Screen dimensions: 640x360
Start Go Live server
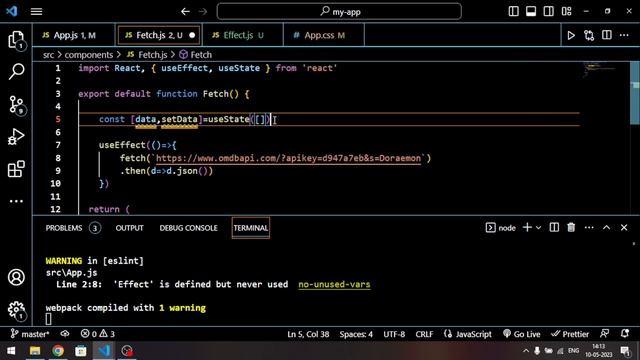coord(521,334)
